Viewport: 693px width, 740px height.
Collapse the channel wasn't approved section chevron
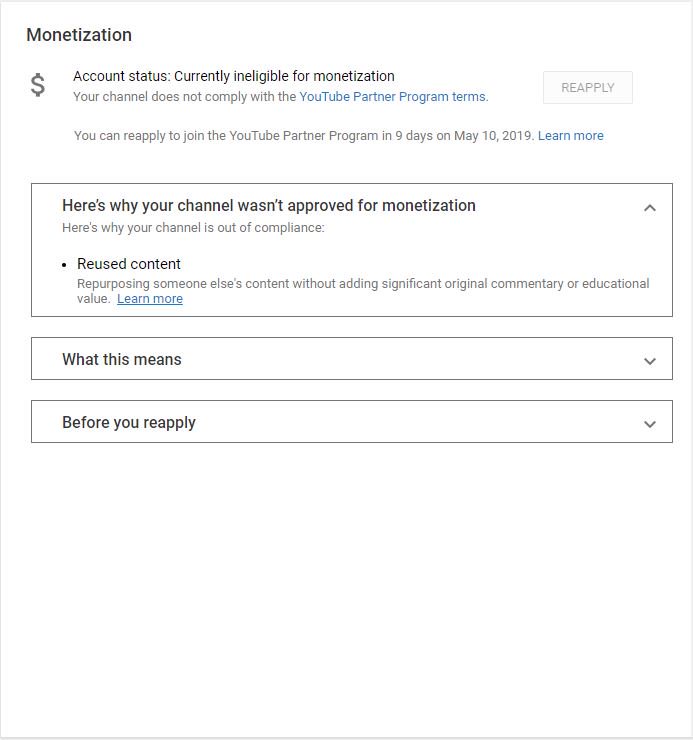650,208
